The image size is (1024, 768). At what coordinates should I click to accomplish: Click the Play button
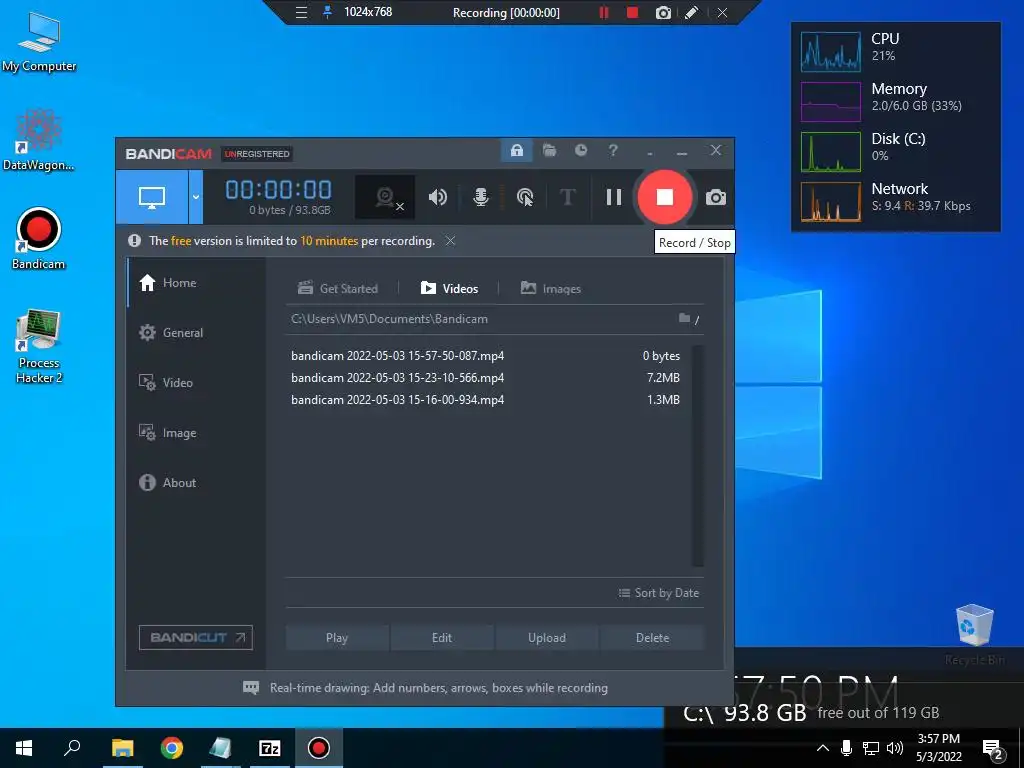point(337,637)
